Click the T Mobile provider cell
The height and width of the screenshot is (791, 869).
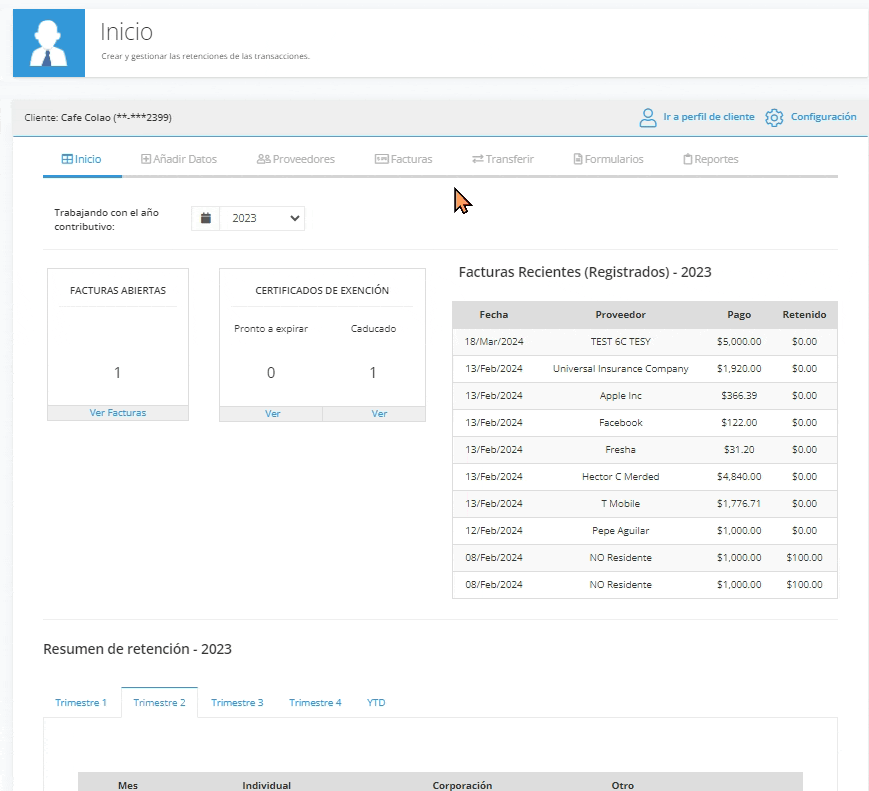[621, 503]
